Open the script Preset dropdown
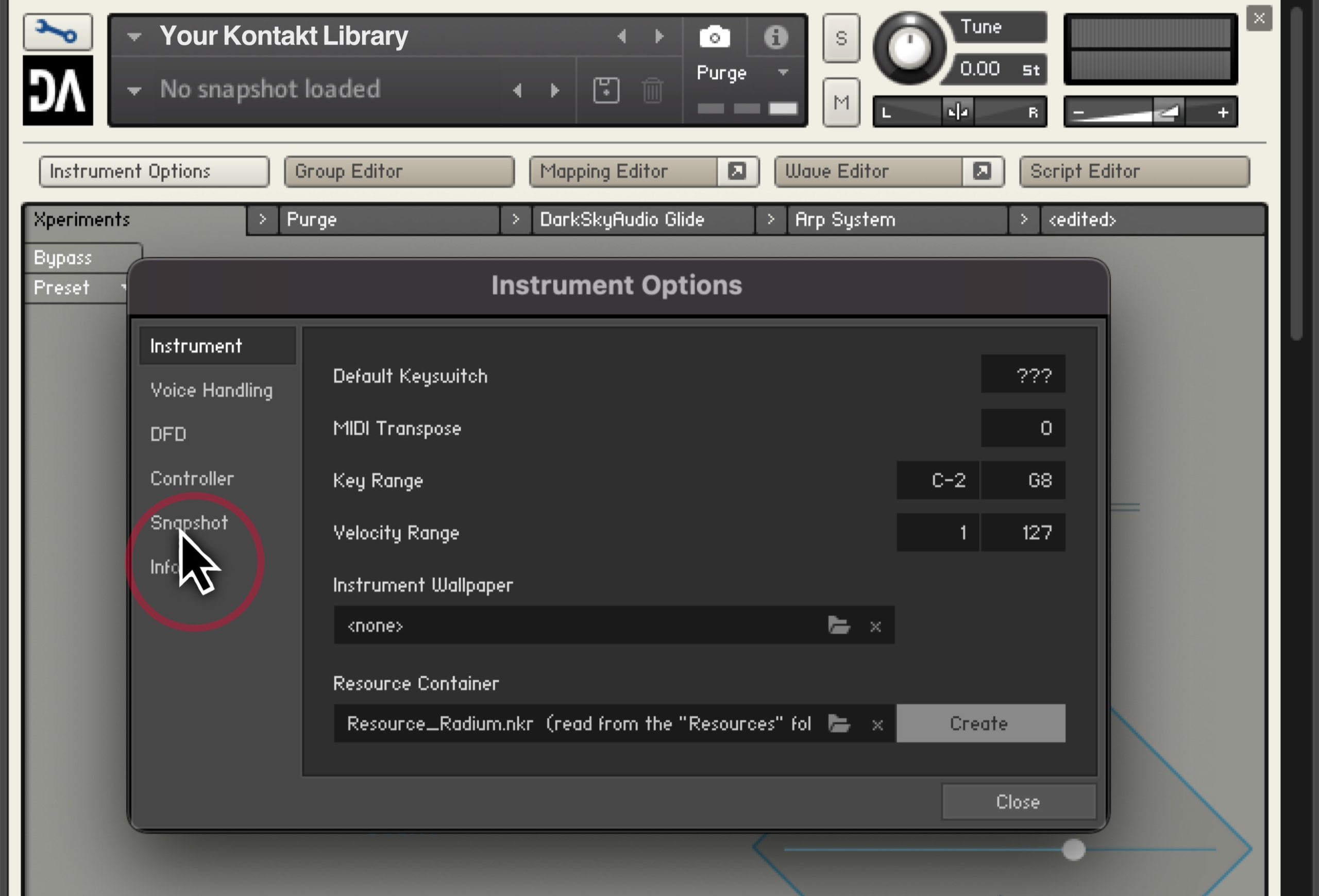 click(x=76, y=288)
